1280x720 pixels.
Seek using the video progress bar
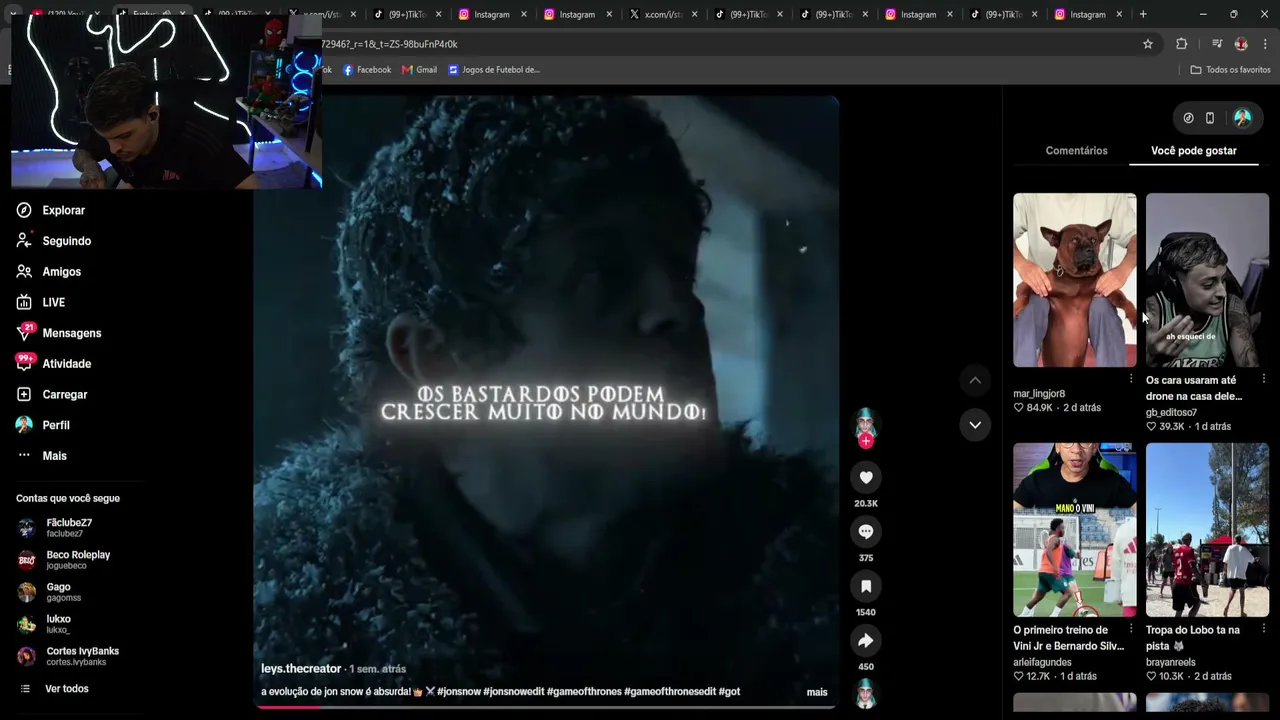pos(546,707)
